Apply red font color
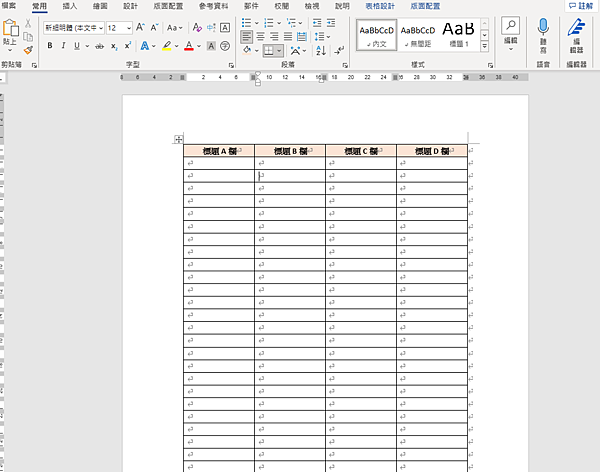This screenshot has height=472, width=600. click(x=189, y=46)
